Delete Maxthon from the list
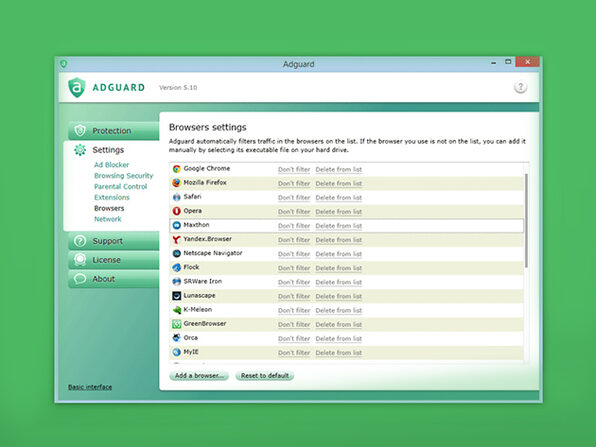 (x=339, y=226)
